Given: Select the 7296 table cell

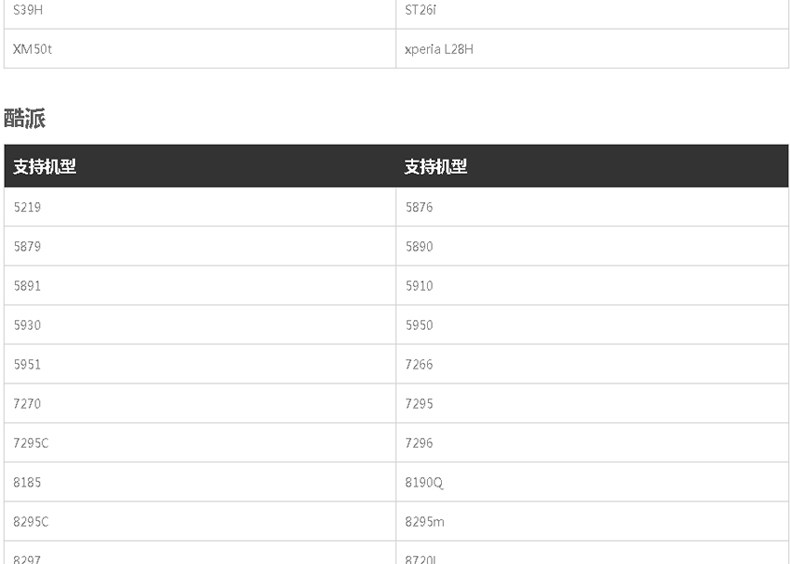Looking at the screenshot, I should click(x=419, y=443).
